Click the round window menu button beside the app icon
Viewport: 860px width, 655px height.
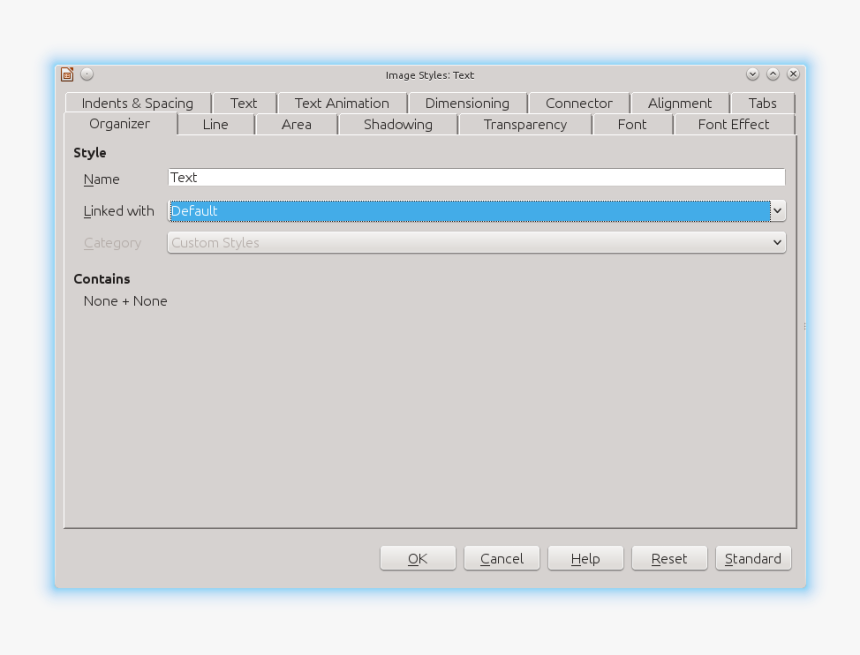click(87, 74)
